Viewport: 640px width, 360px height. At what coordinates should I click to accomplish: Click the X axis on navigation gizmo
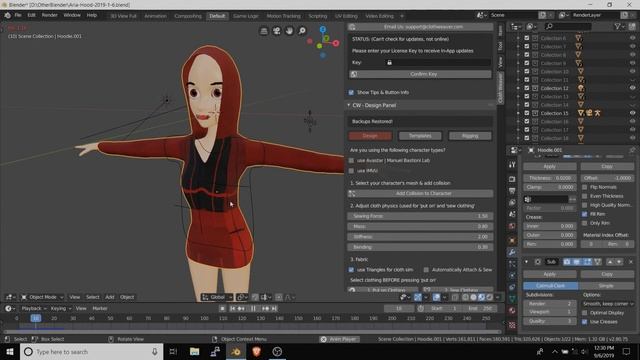(x=336, y=43)
